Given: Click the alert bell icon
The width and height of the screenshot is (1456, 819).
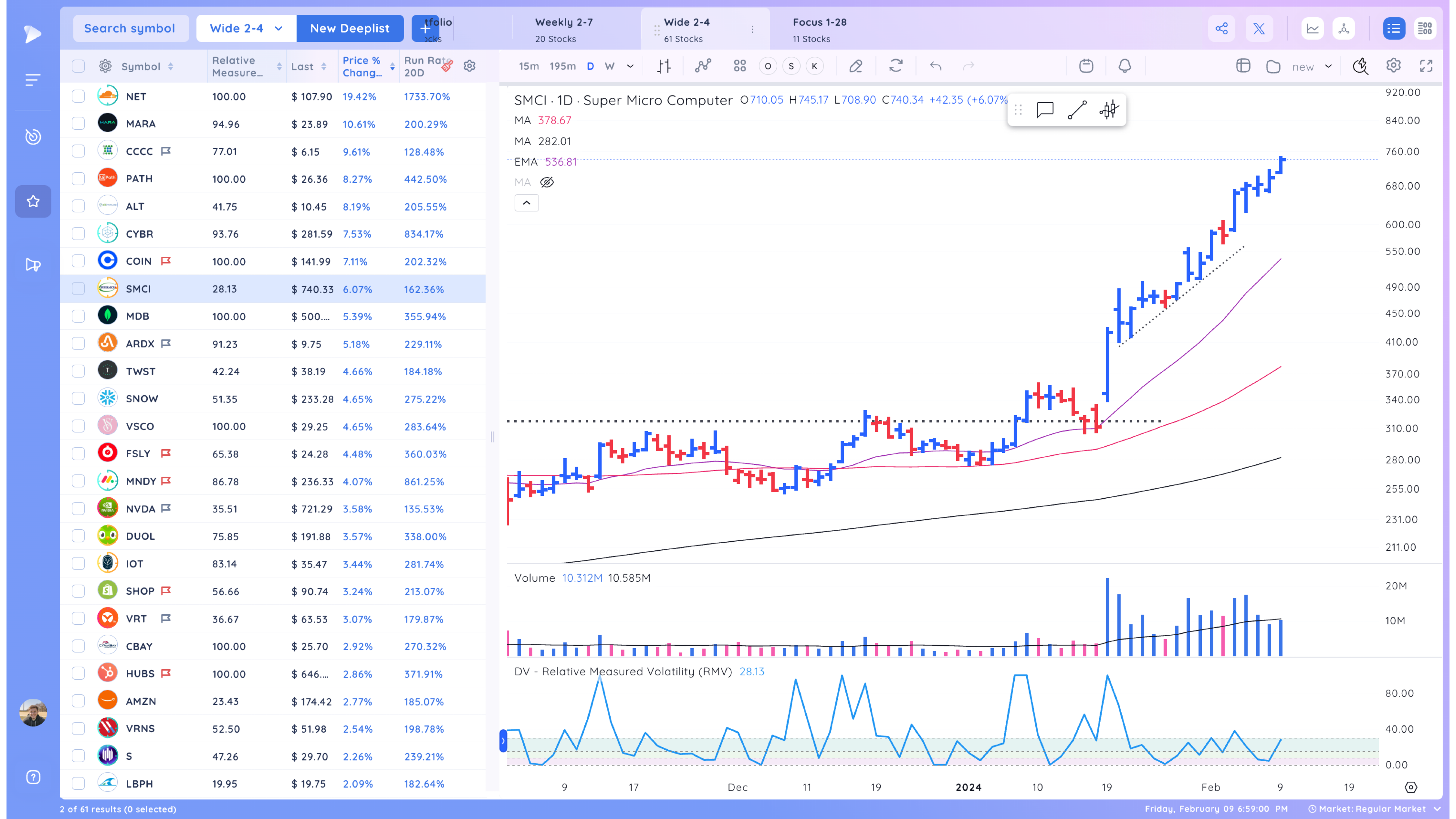Looking at the screenshot, I should 1125,66.
